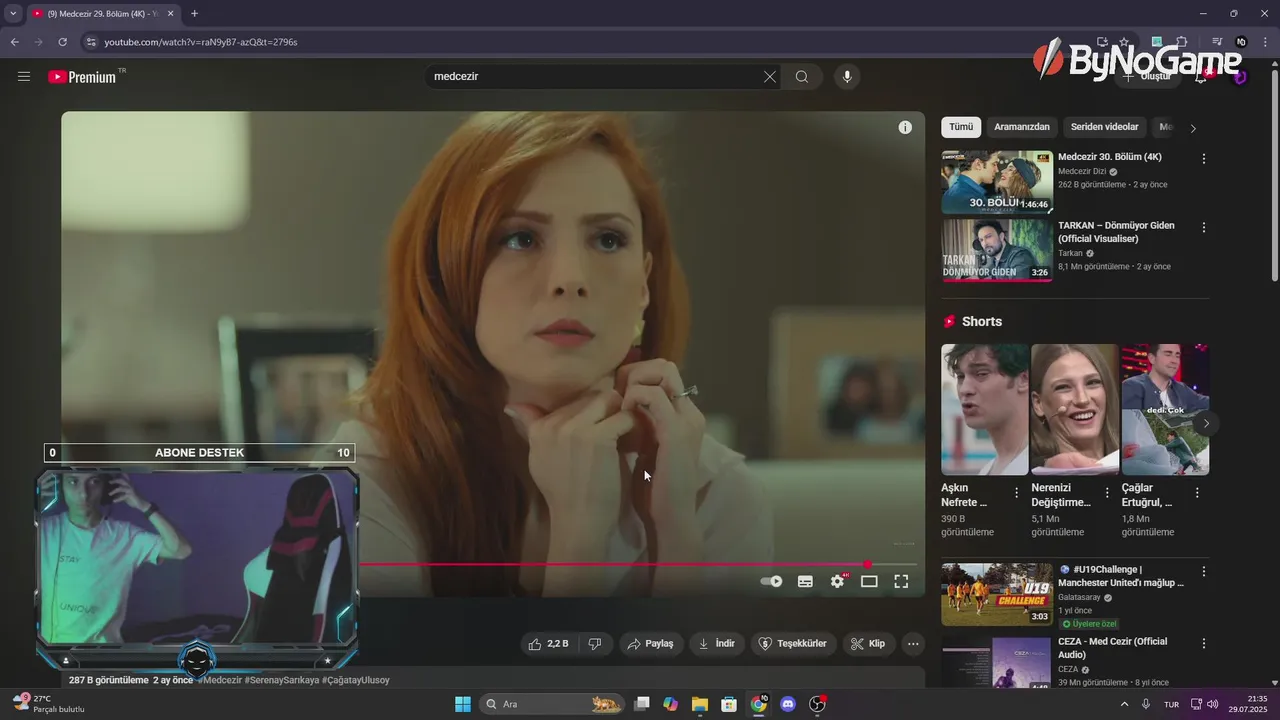The image size is (1280, 720).
Task: Reload the page with the browser refresh icon
Action: (62, 42)
